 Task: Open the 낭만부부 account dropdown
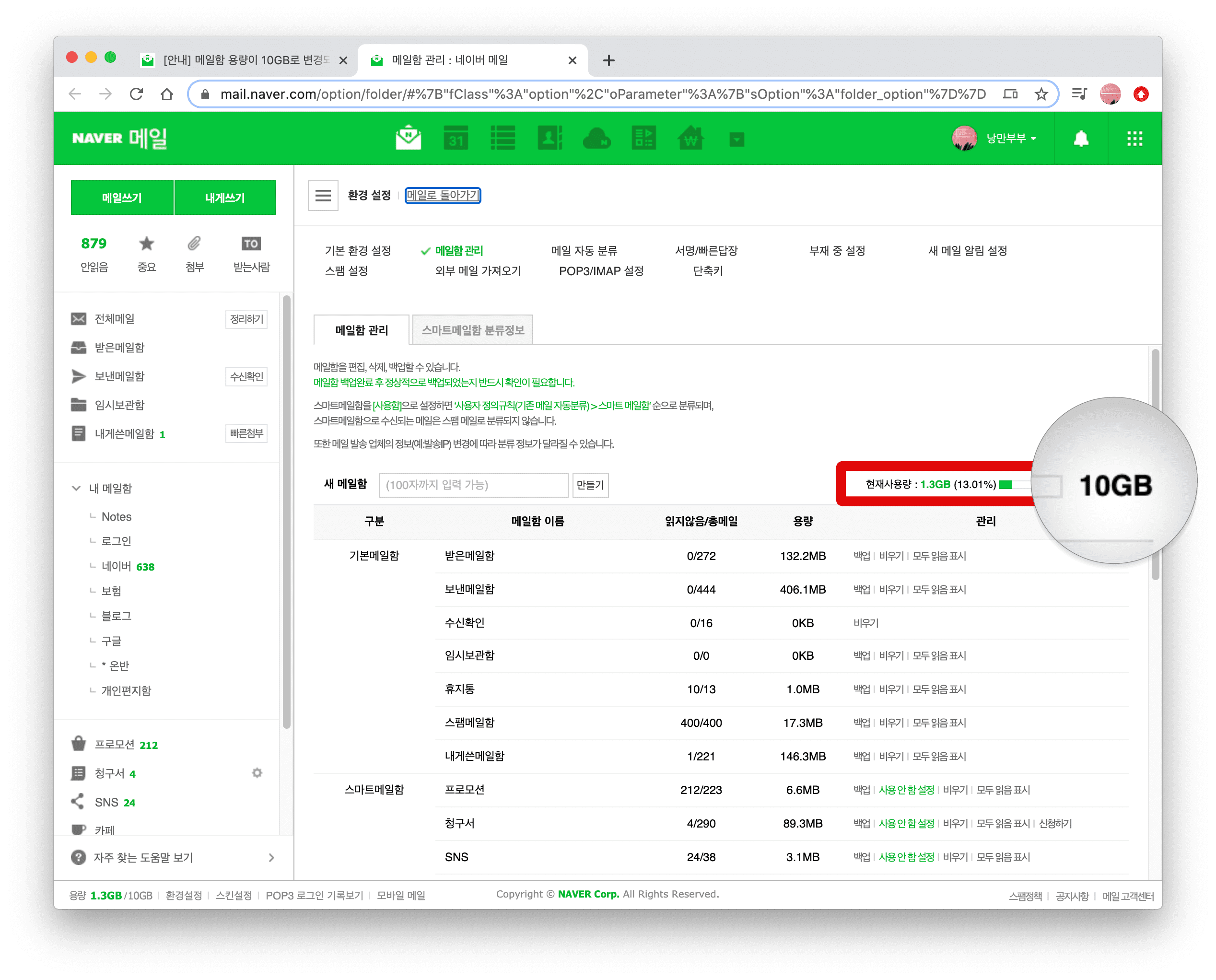(1010, 138)
